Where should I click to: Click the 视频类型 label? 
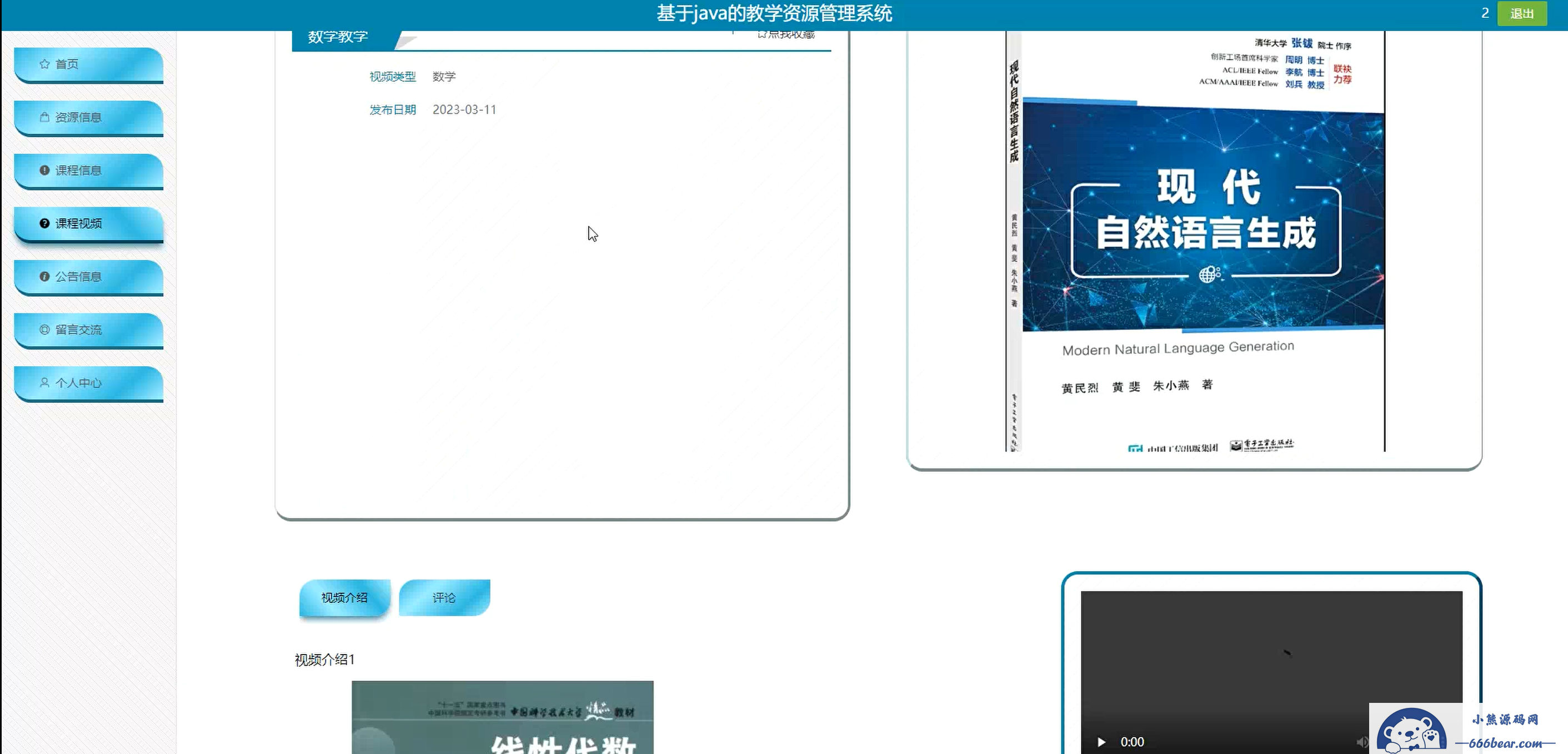point(393,77)
